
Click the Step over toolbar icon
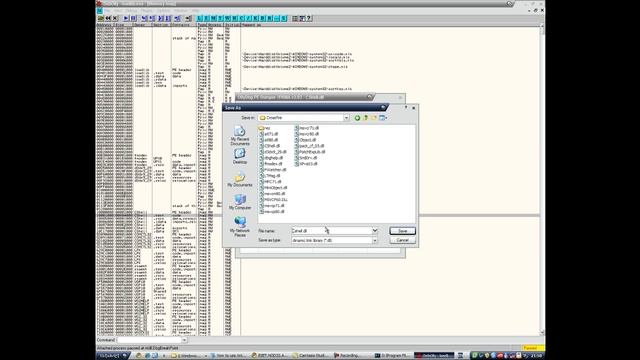(151, 18)
